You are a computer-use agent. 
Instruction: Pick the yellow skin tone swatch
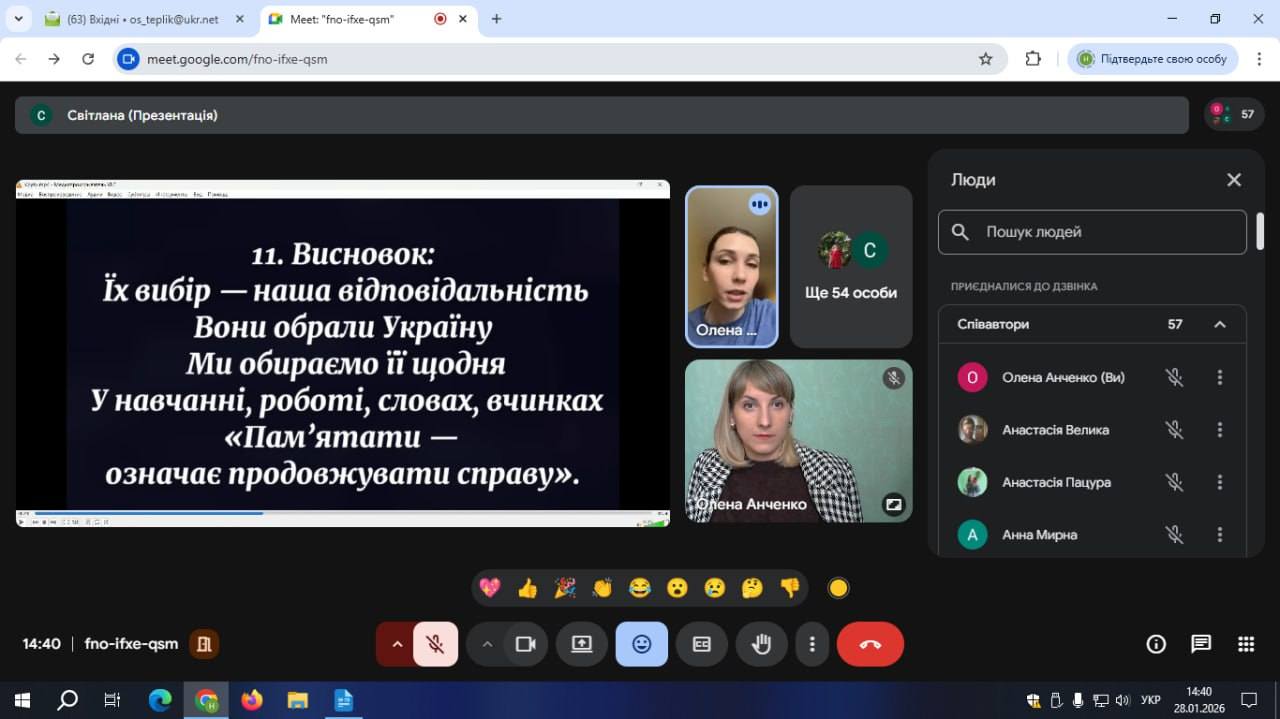click(x=838, y=588)
